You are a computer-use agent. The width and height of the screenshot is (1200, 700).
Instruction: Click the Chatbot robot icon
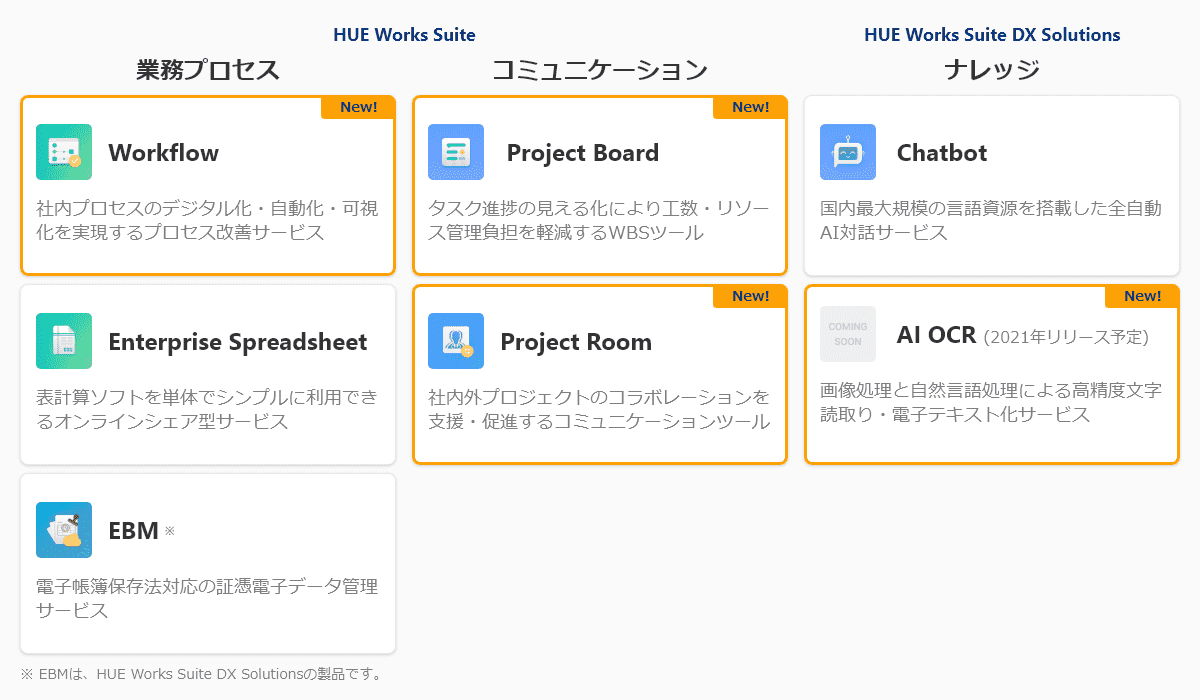848,152
